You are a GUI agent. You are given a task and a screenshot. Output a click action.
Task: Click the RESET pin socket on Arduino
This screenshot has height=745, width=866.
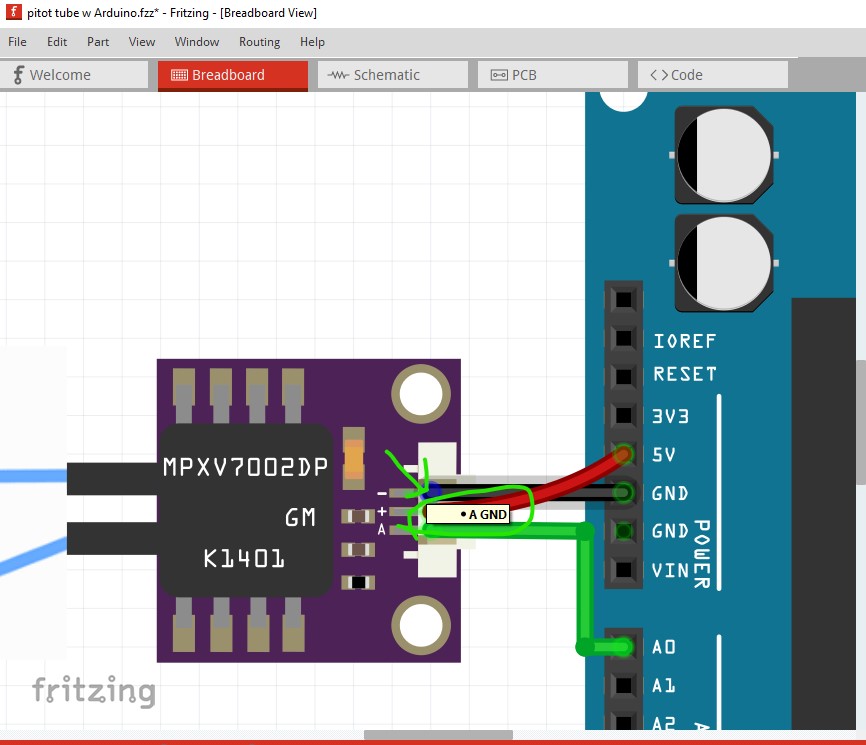pyautogui.click(x=624, y=376)
